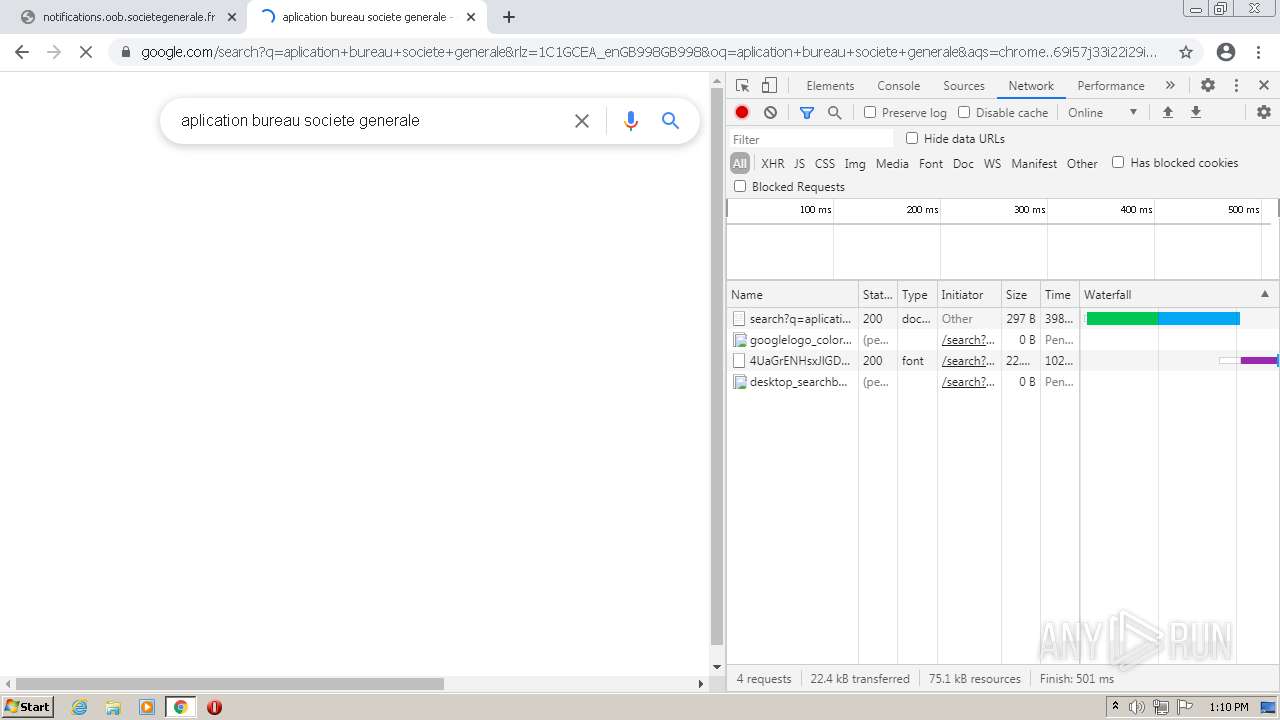Check Hide data URLs option
Viewport: 1280px width, 720px height.
click(x=912, y=138)
